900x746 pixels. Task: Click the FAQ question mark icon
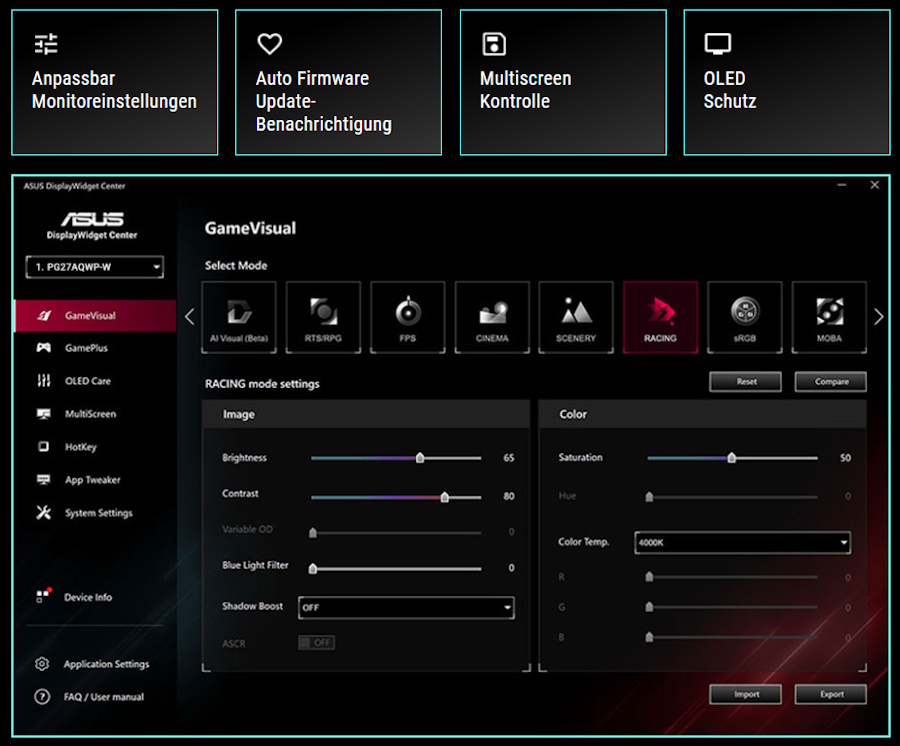pos(42,697)
